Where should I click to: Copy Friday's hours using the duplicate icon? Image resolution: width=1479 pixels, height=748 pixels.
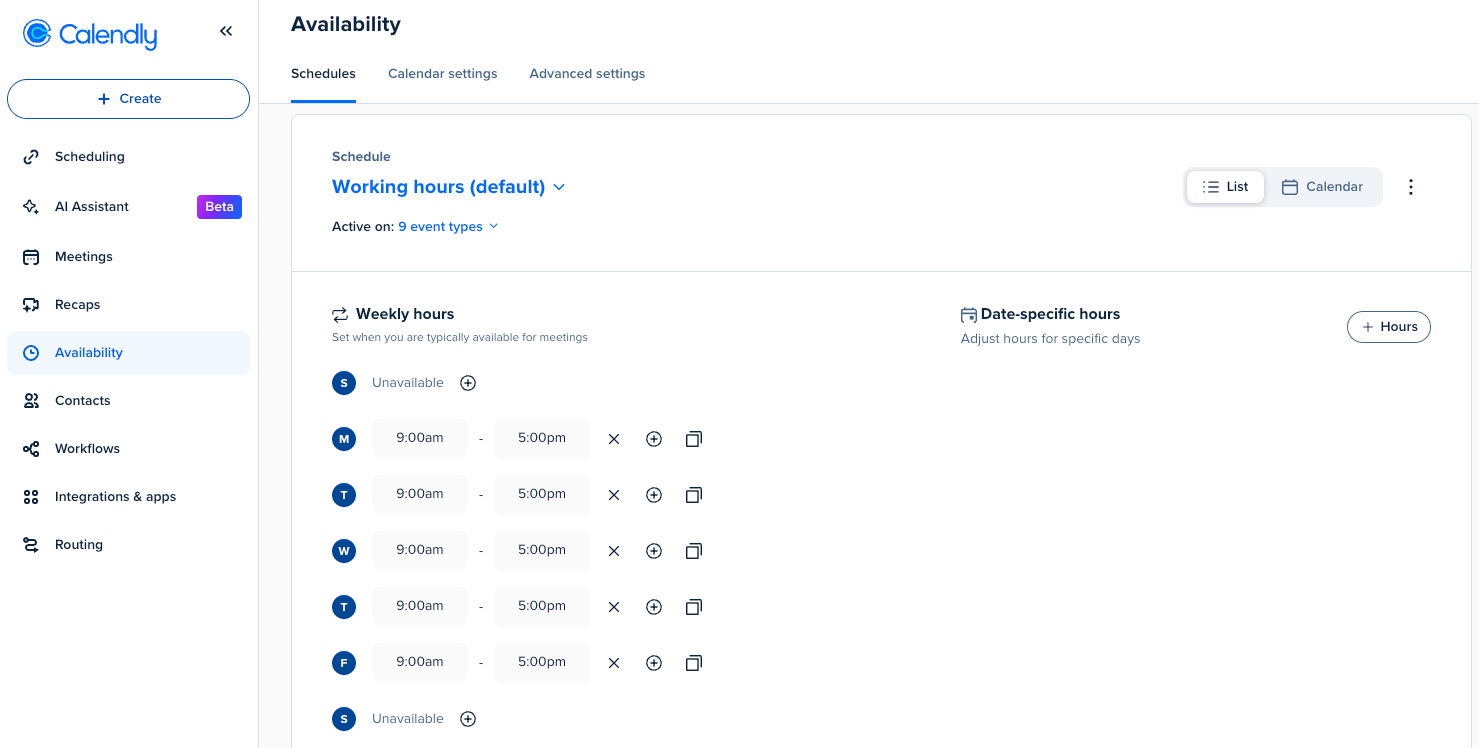tap(694, 663)
